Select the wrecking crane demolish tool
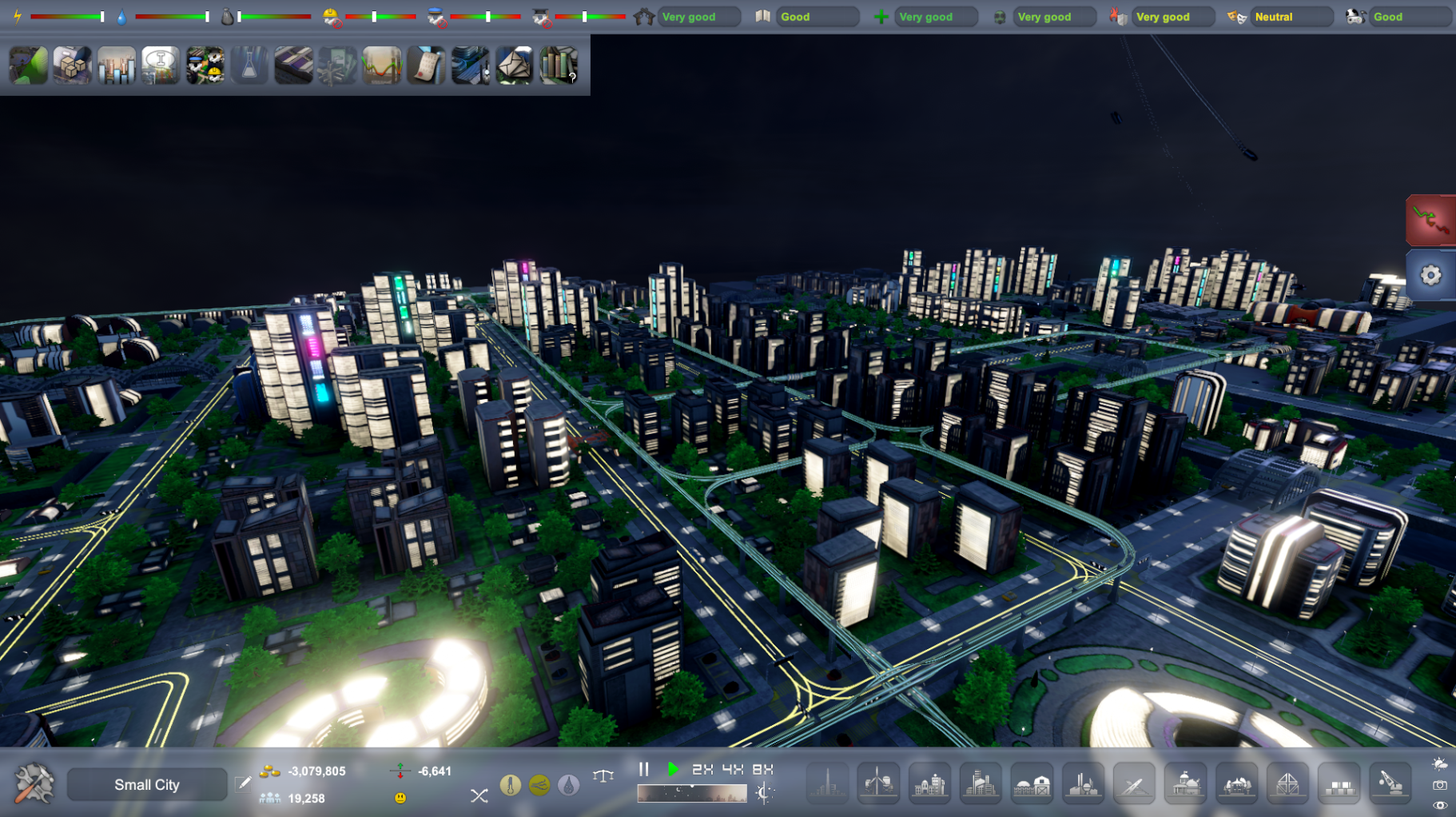This screenshot has height=817, width=1456. (x=1390, y=783)
